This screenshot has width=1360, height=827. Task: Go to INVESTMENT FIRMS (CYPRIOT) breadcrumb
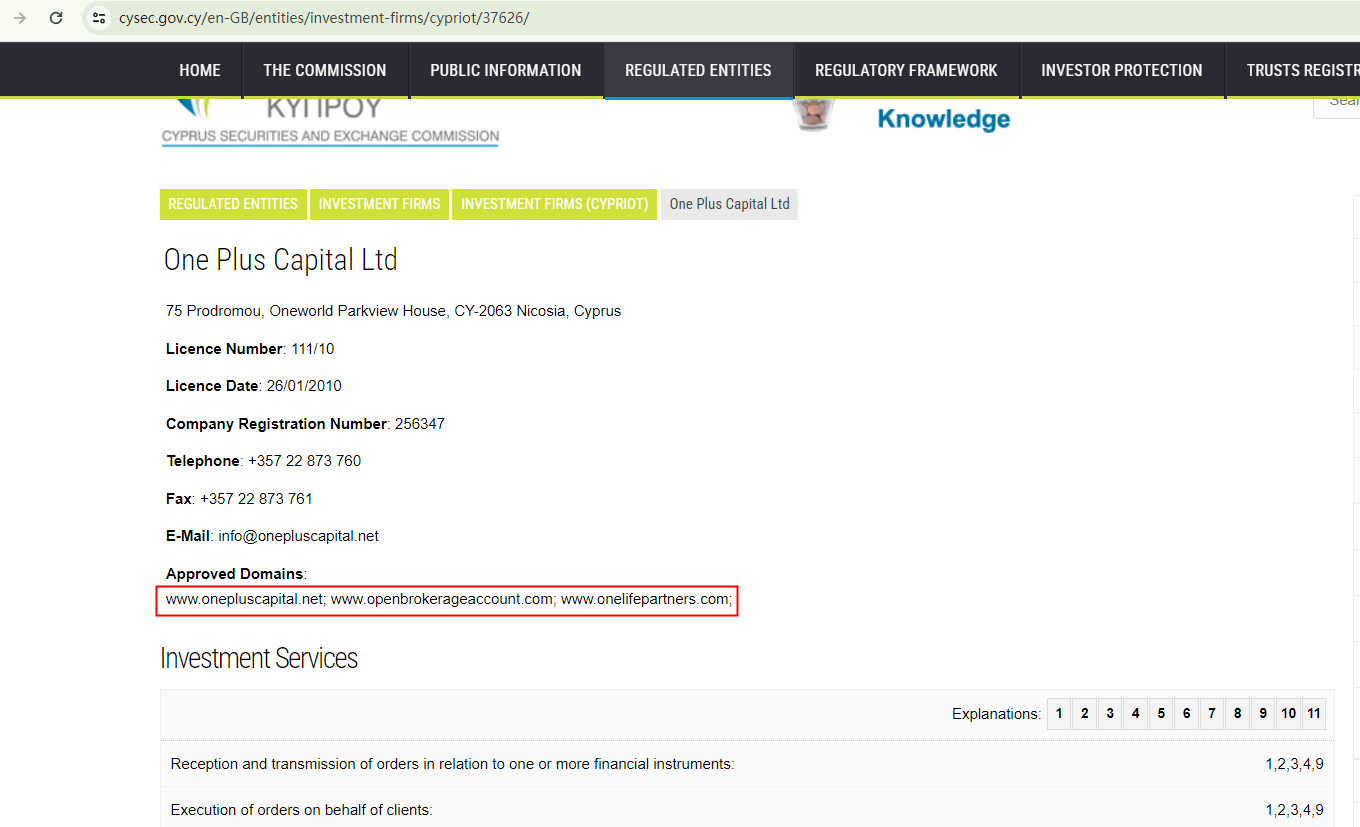[x=554, y=204]
